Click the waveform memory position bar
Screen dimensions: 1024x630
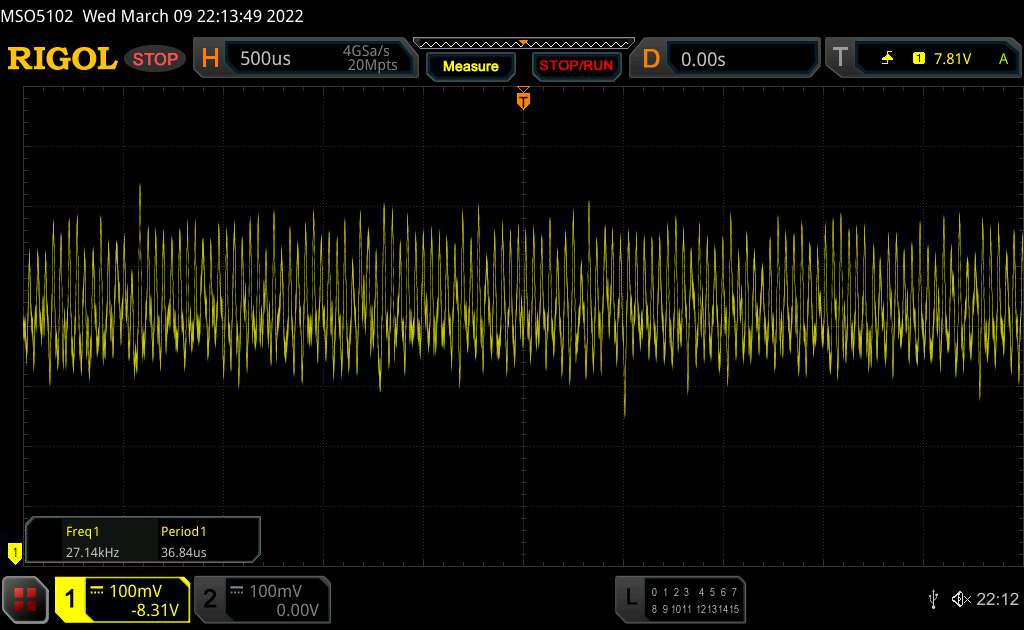click(524, 44)
